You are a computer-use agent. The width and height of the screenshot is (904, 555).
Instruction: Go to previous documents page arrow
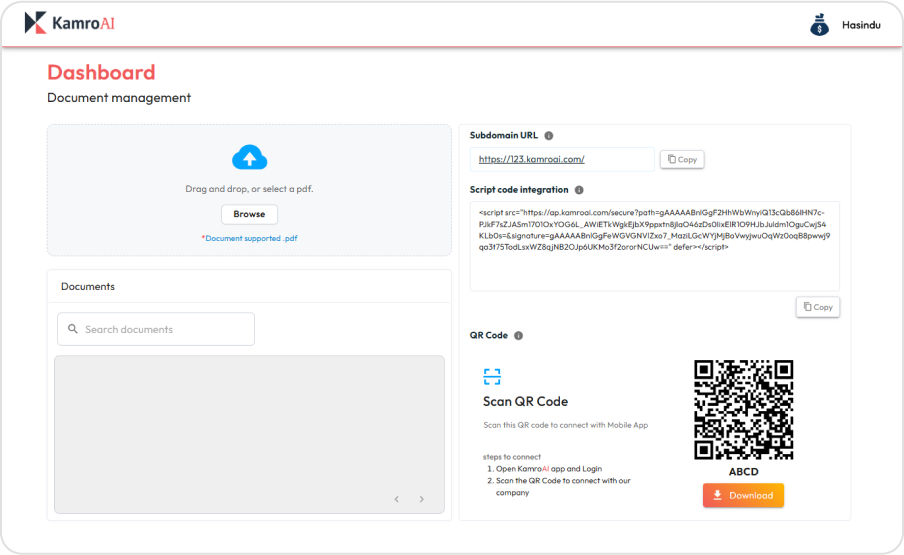[x=397, y=499]
